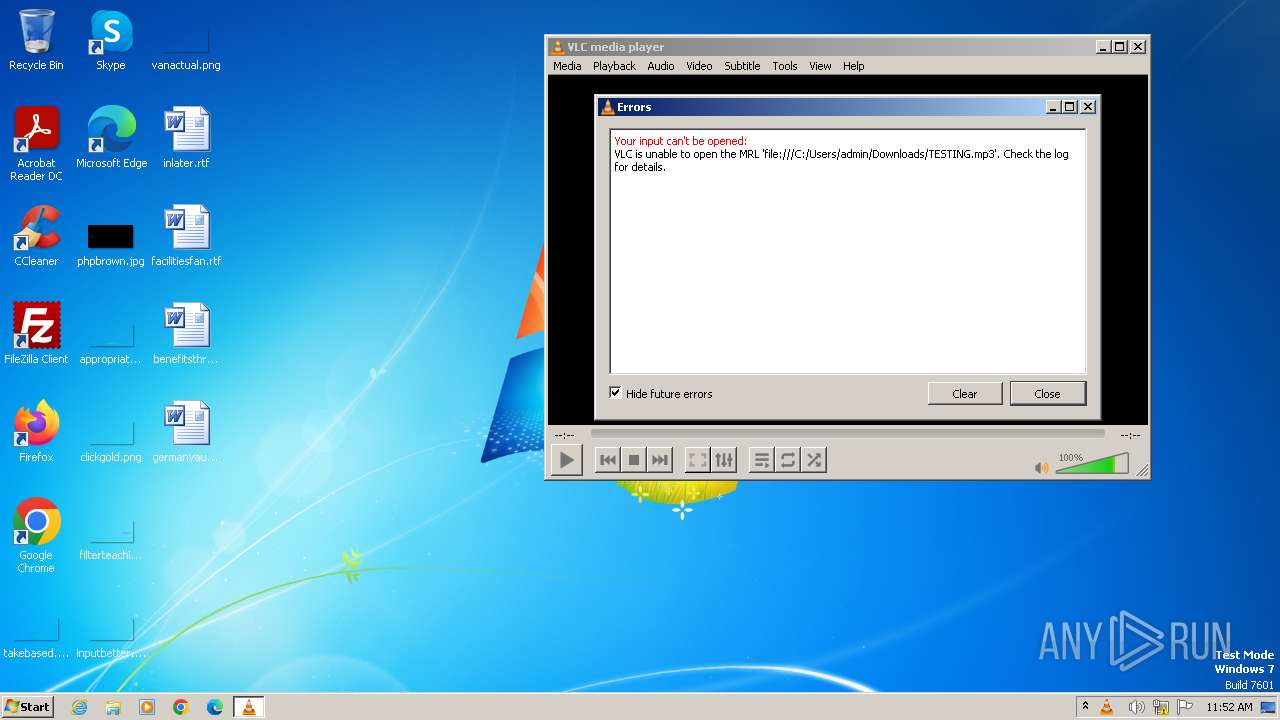Open system volume tray icon

point(1136,707)
